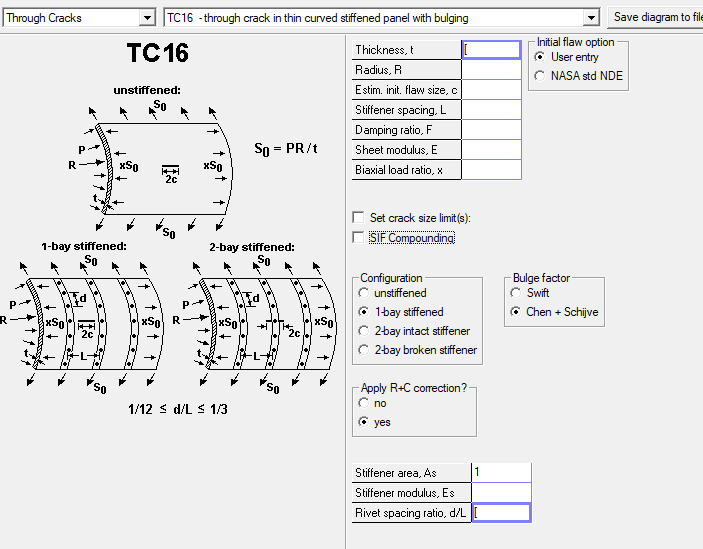Select the User entry flaw option
The height and width of the screenshot is (549, 703).
point(541,57)
